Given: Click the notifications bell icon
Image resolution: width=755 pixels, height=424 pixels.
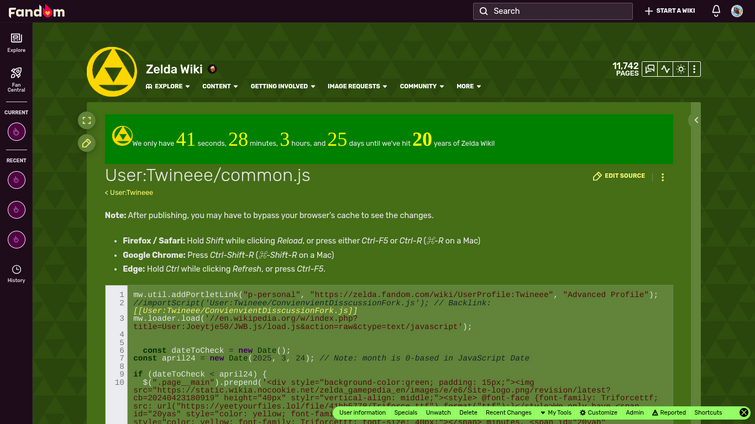Looking at the screenshot, I should tap(716, 11).
